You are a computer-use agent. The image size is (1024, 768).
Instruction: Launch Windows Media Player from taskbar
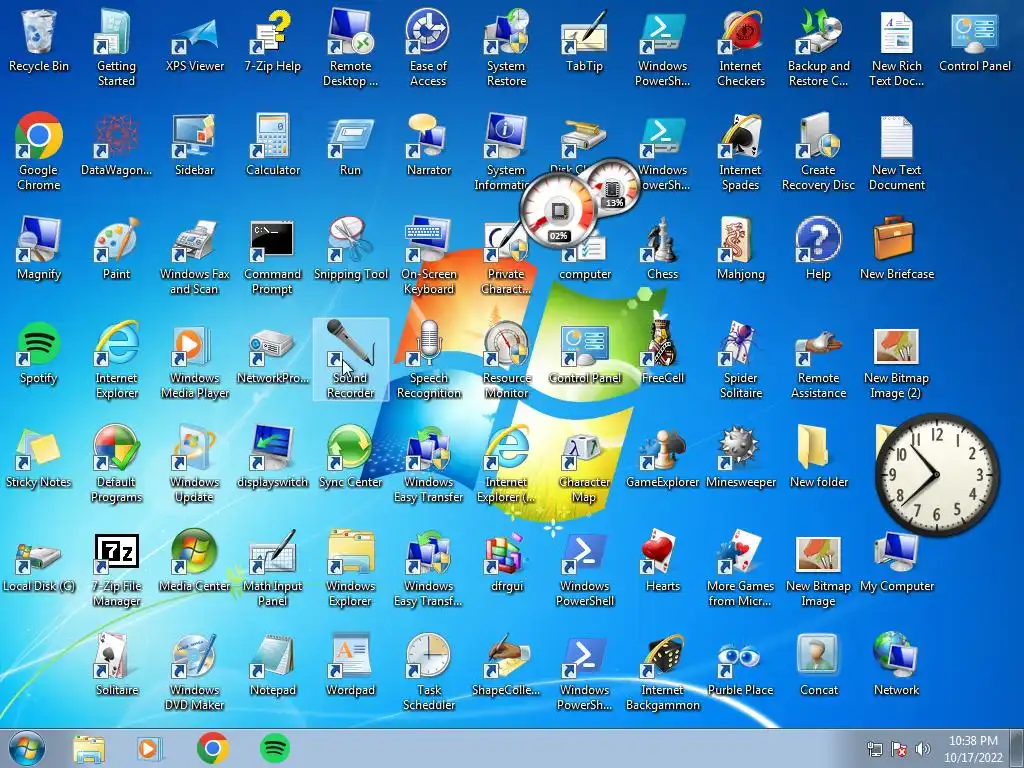coord(150,749)
